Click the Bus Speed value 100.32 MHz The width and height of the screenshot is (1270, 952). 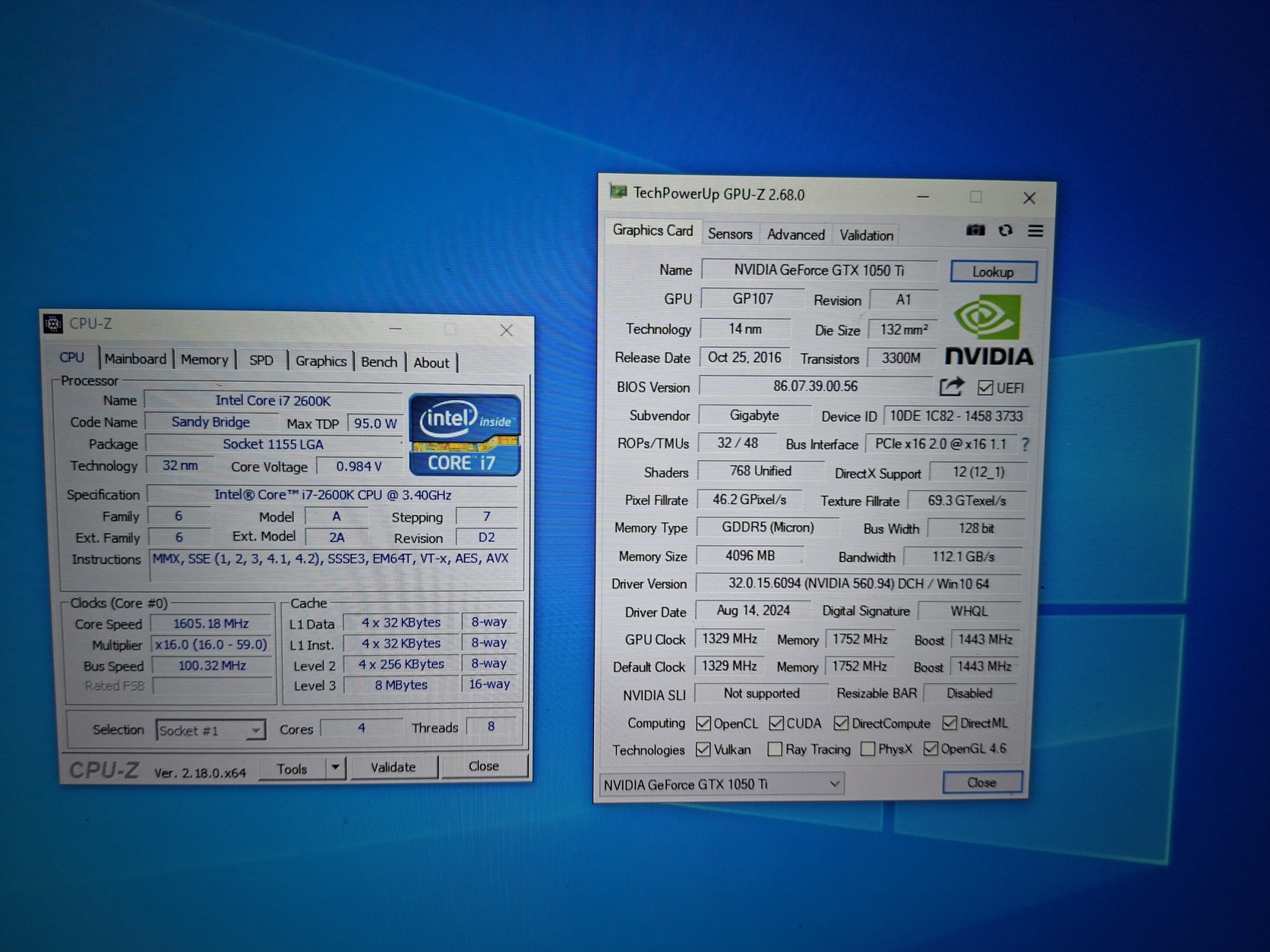tap(212, 666)
